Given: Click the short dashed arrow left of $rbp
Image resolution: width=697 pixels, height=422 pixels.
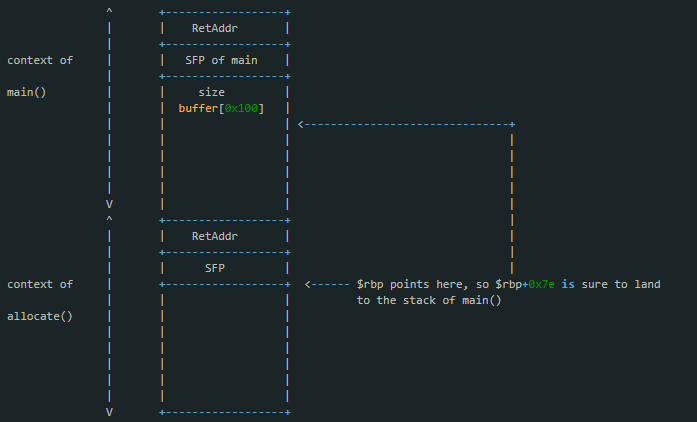Looking at the screenshot, I should [324, 284].
